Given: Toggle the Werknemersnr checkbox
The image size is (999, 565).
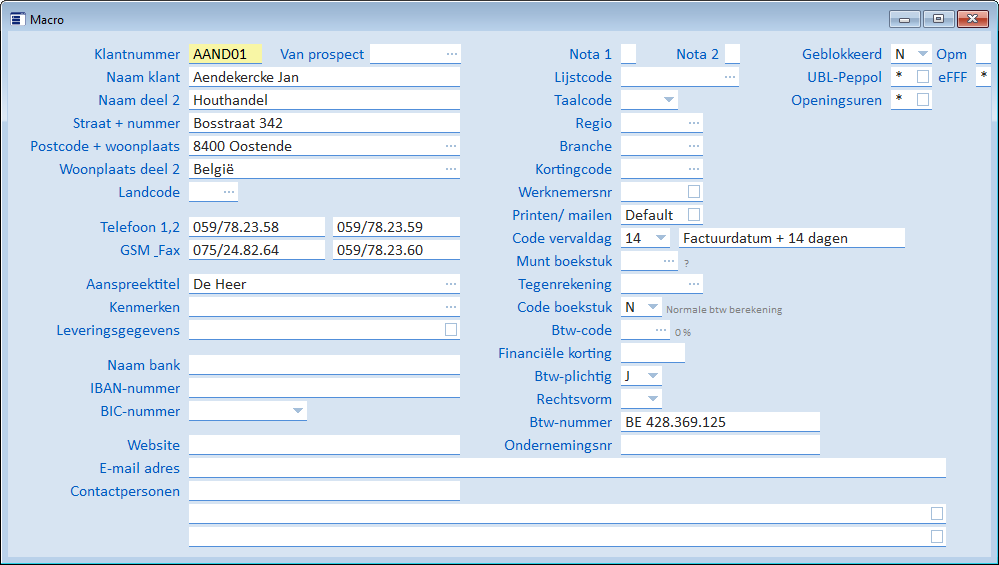Looking at the screenshot, I should click(694, 192).
